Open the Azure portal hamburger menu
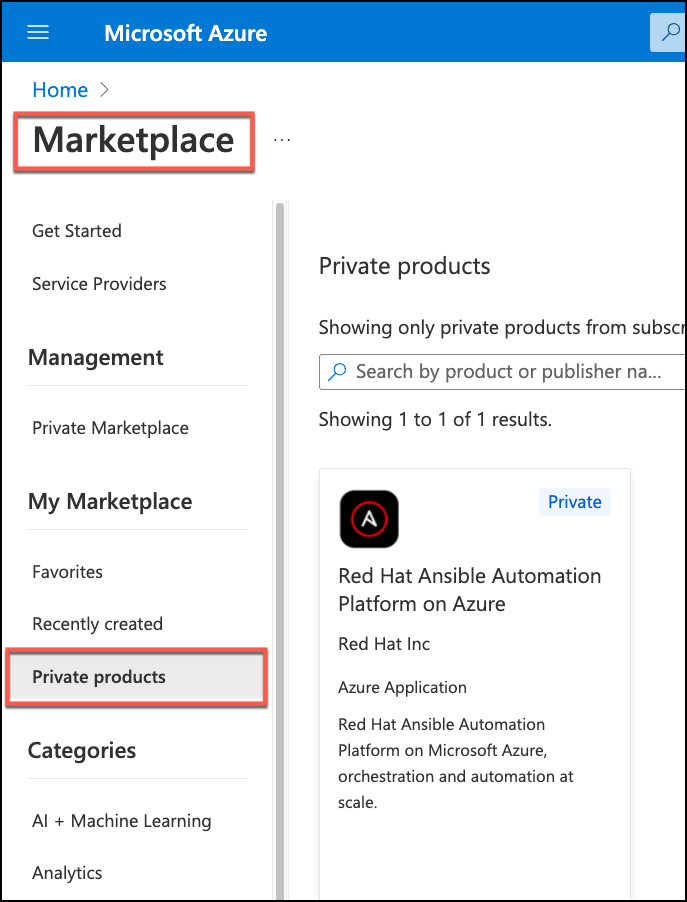Viewport: 687px width, 902px height. [37, 31]
